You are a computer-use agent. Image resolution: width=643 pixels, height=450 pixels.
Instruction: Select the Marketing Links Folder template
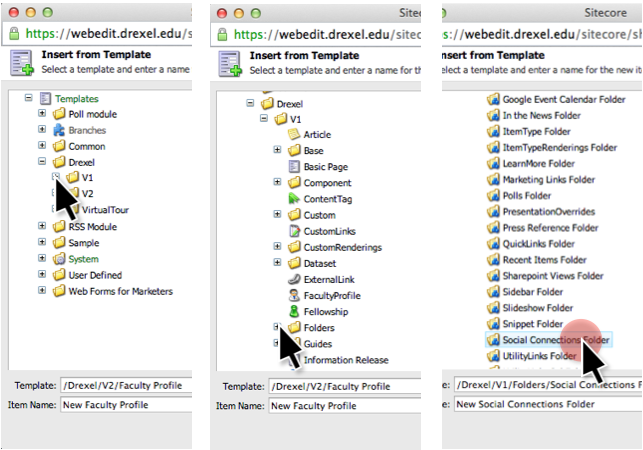[x=549, y=179]
